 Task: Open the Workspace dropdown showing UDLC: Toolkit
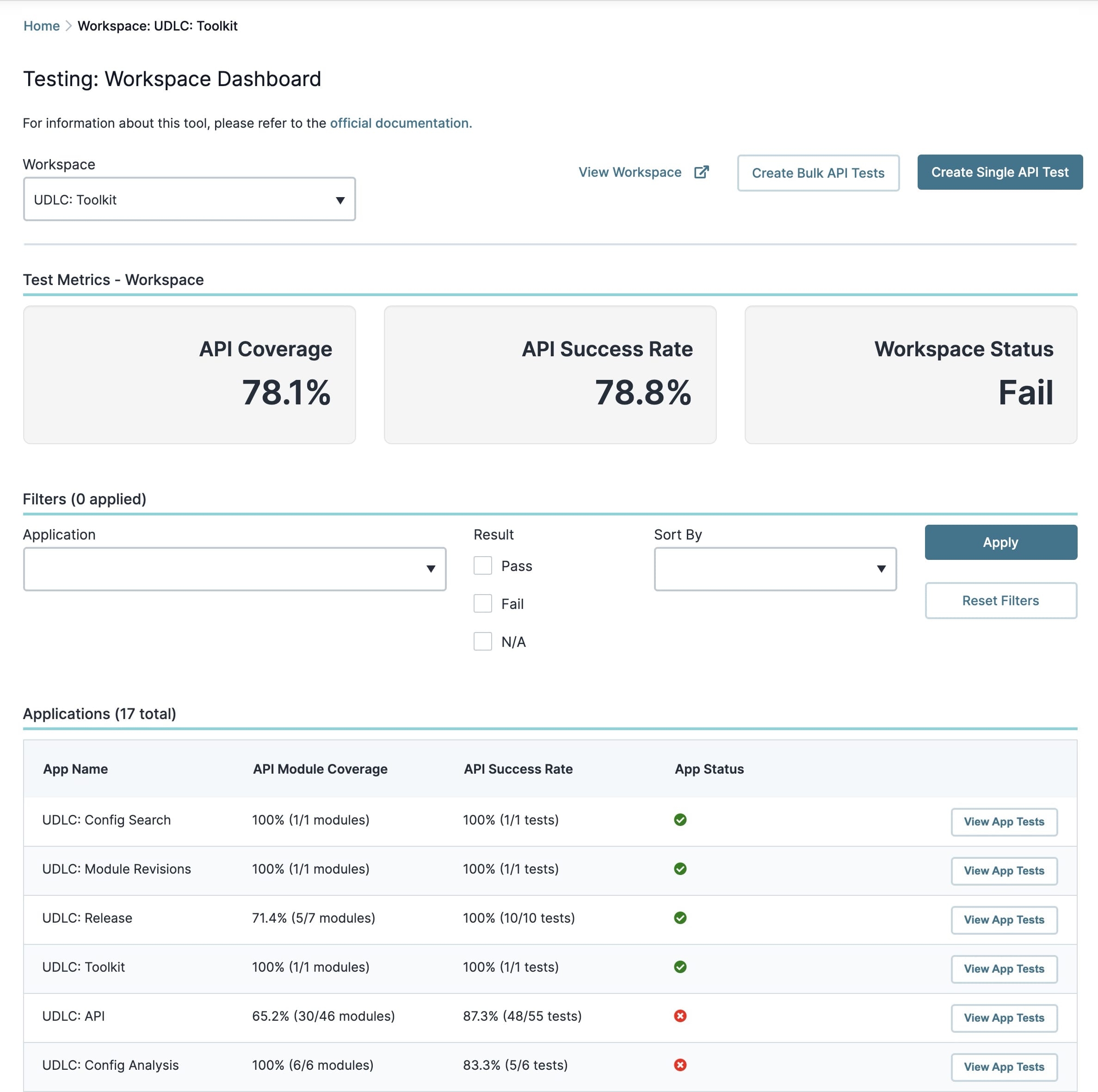(x=189, y=199)
